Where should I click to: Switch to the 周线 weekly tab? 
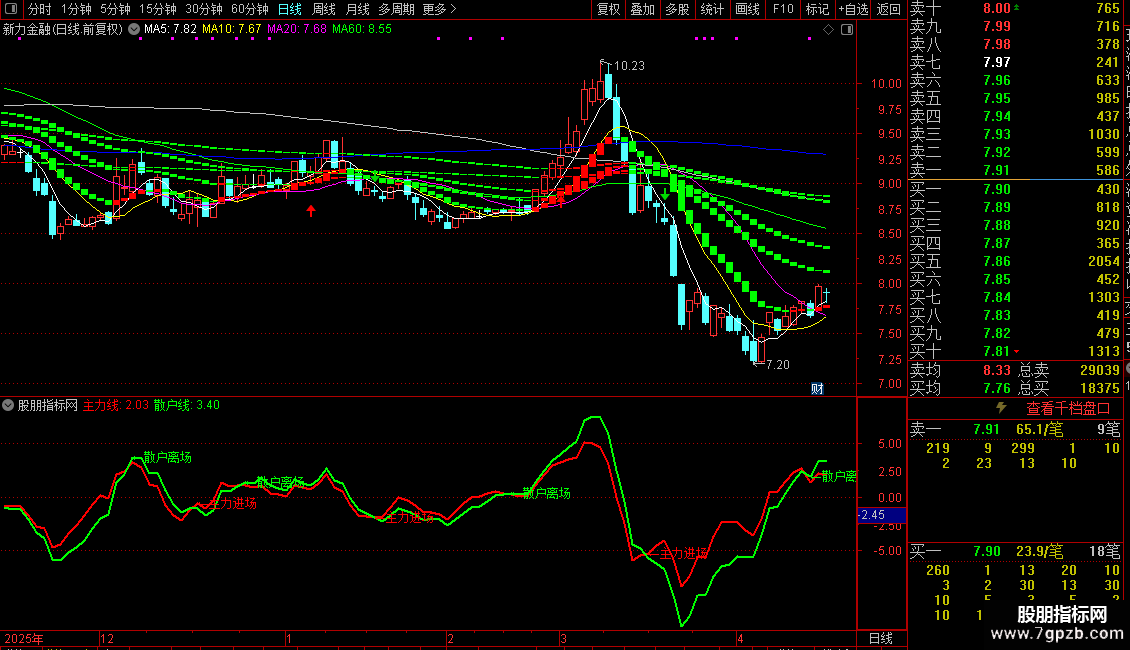pos(324,9)
